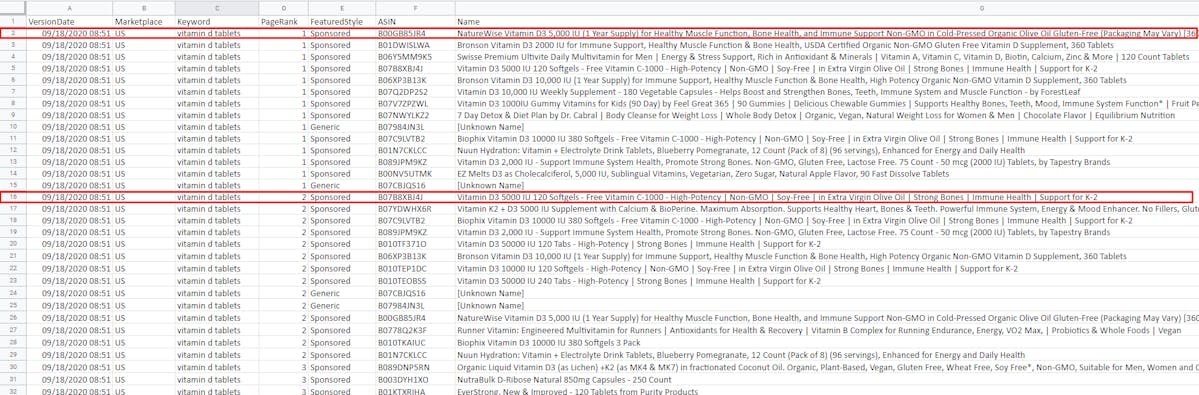Select ASIN cell B07NWYLKZ2
The image size is (1199, 395).
point(415,115)
